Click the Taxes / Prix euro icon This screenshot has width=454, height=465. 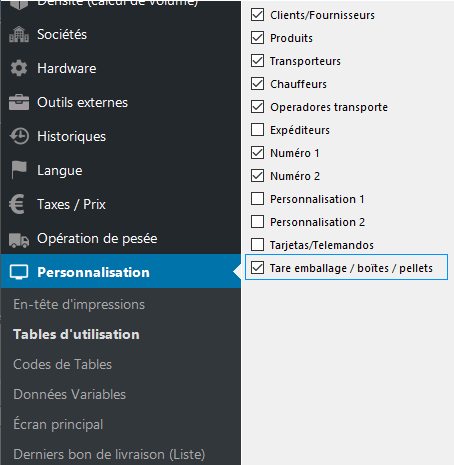[17, 204]
